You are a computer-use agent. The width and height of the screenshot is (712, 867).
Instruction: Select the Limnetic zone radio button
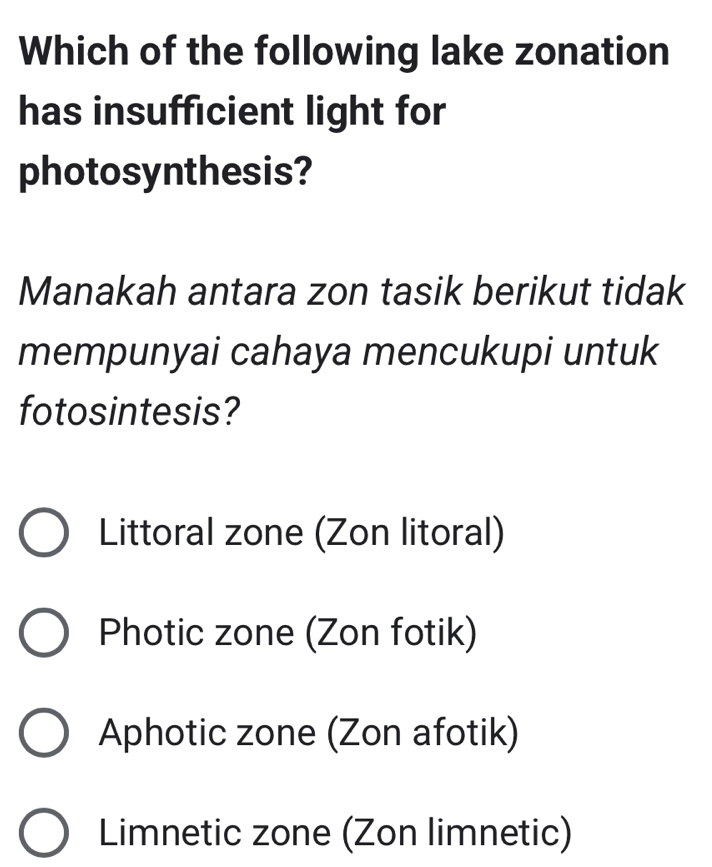pos(44,831)
